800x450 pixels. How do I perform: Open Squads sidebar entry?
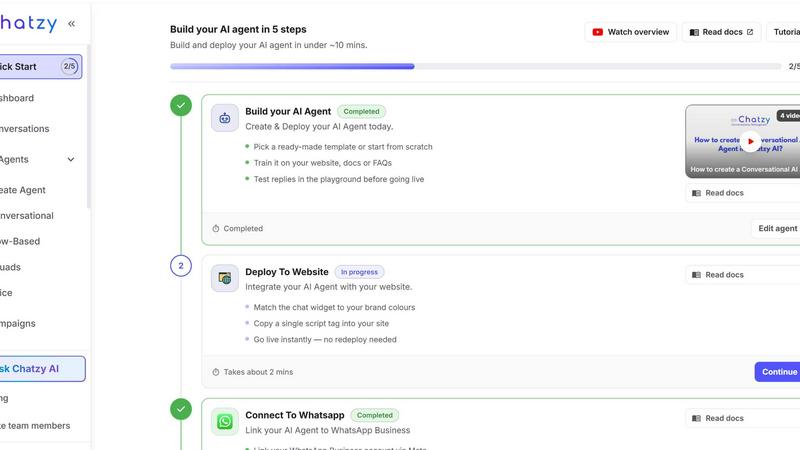coord(10,267)
